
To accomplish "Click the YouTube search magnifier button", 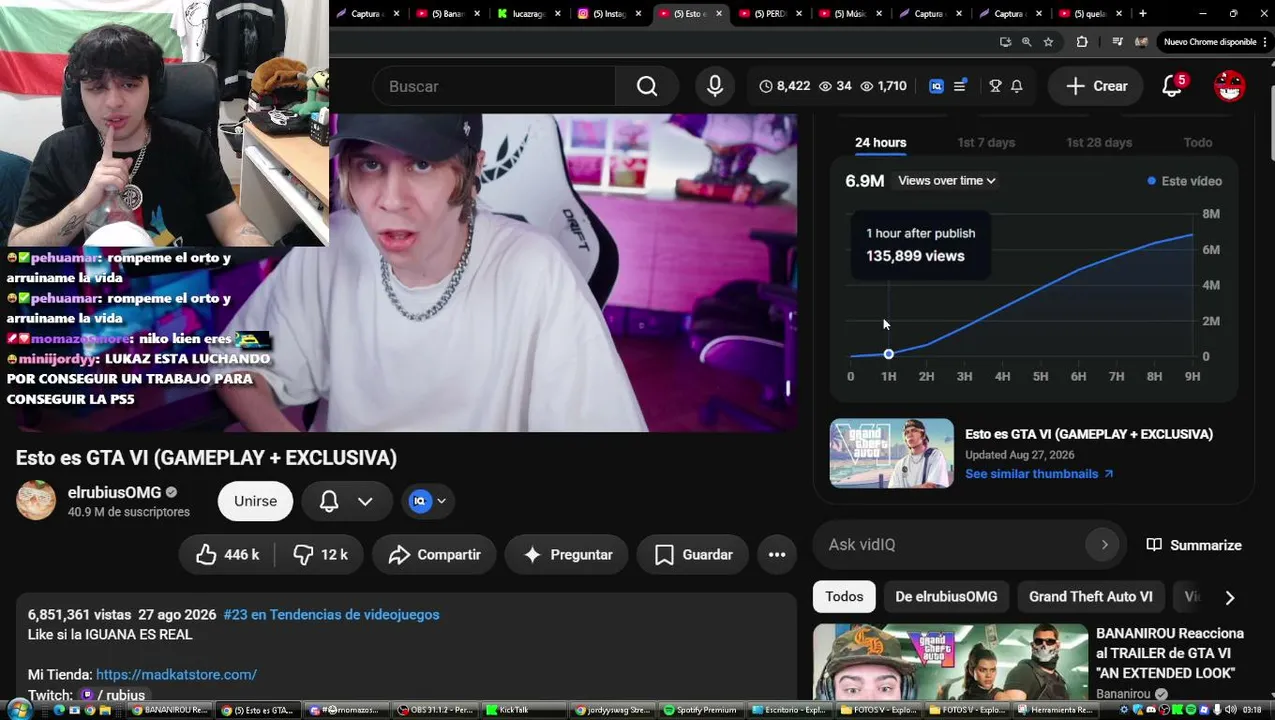I will pyautogui.click(x=647, y=86).
